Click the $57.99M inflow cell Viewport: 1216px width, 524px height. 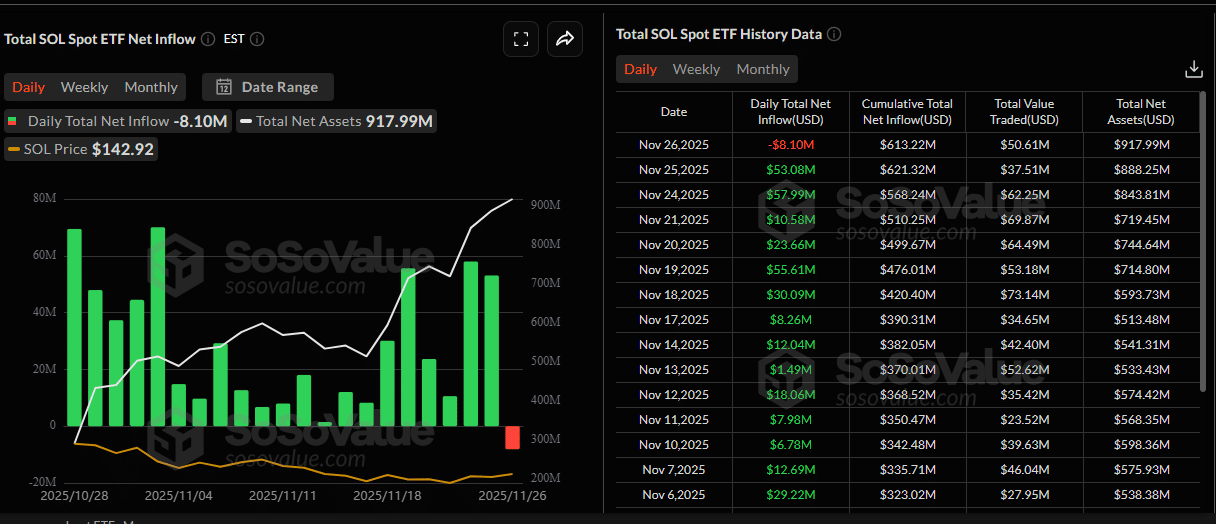791,195
